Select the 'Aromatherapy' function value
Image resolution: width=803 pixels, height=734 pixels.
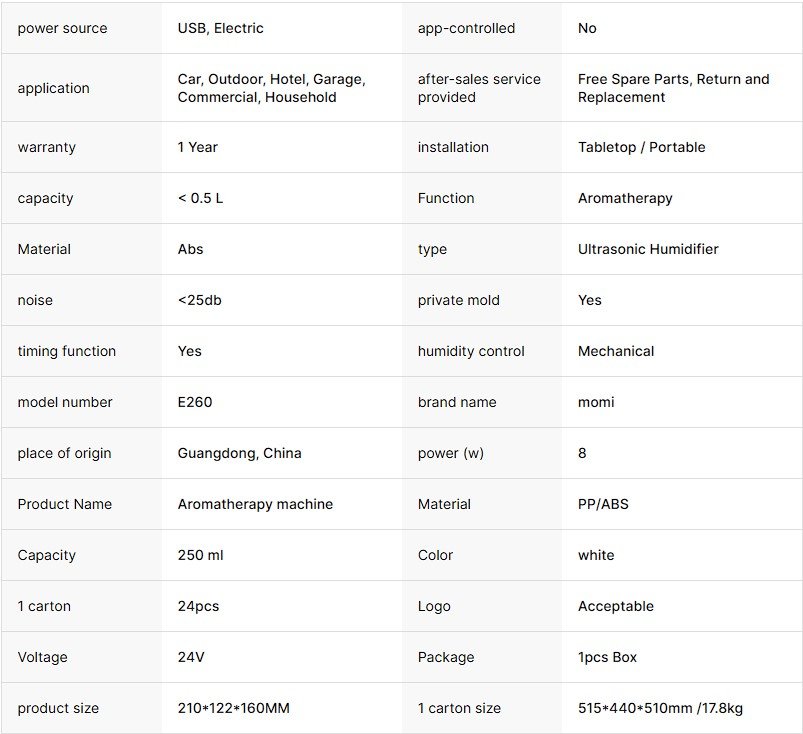pyautogui.click(x=625, y=198)
